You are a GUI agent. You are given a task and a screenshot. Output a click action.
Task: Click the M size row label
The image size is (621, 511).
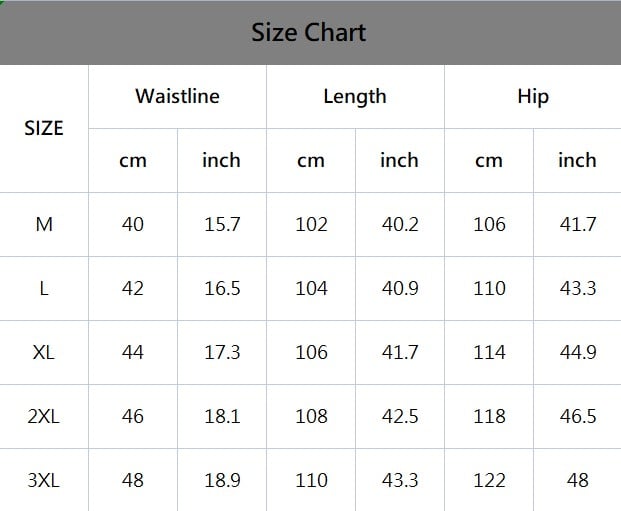click(x=44, y=224)
